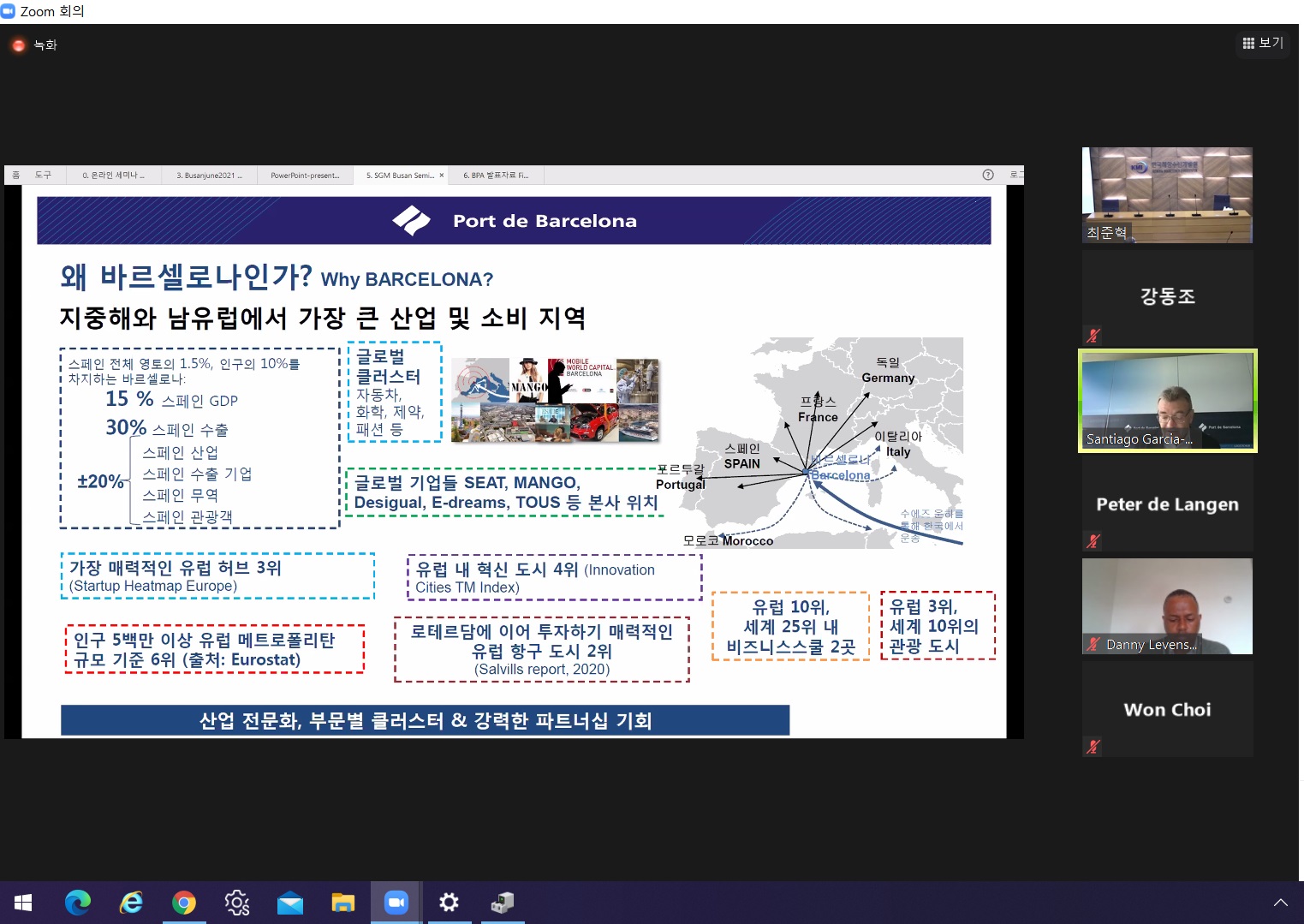The height and width of the screenshot is (924, 1304).
Task: Open File Explorer from taskbar
Action: [343, 903]
